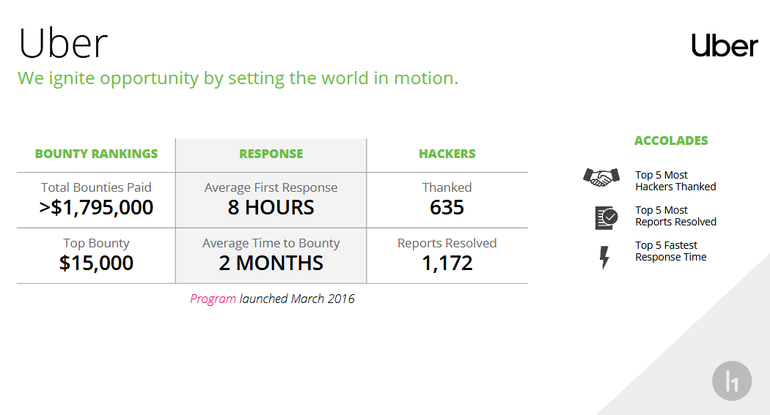Select the Bounty Rankings column header
Screen dimensions: 770x415
(x=96, y=154)
